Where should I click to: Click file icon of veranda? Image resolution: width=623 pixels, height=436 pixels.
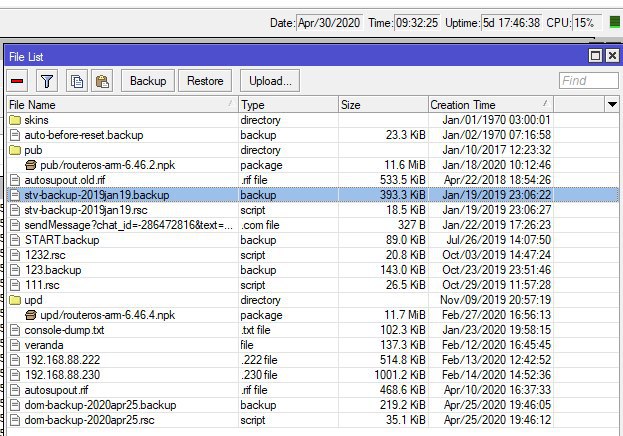15,345
